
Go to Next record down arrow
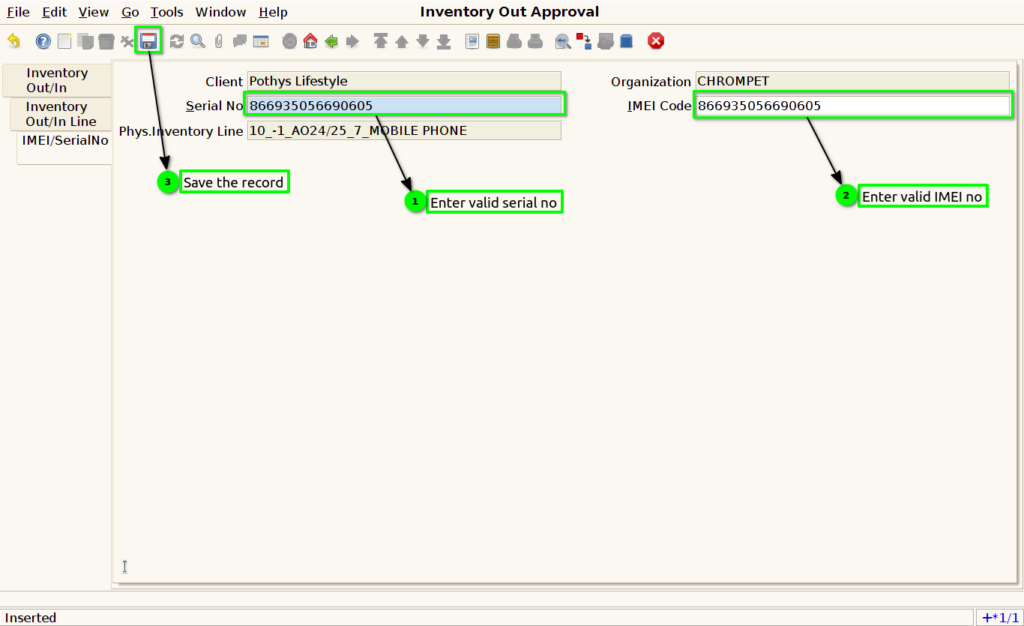[x=423, y=41]
